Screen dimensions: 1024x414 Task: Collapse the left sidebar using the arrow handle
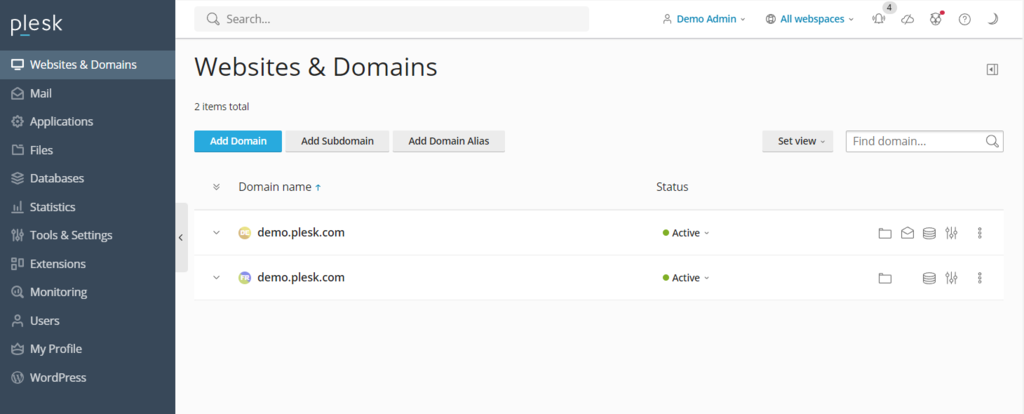[x=181, y=237]
